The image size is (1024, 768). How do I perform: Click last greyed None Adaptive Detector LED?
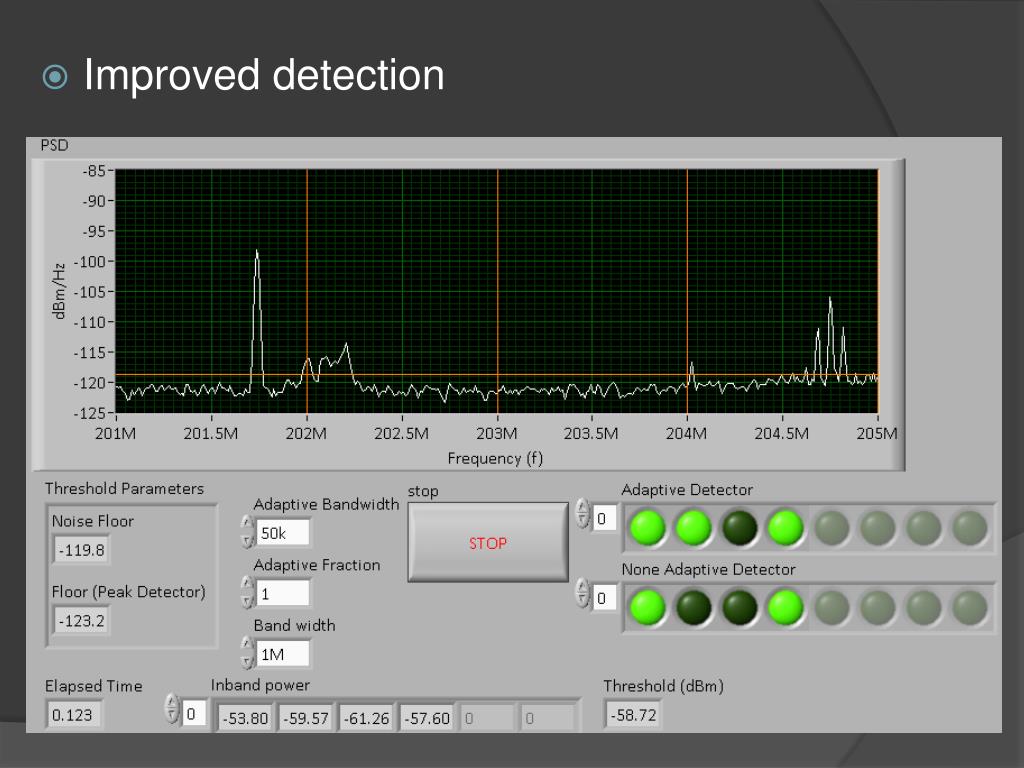coord(970,607)
